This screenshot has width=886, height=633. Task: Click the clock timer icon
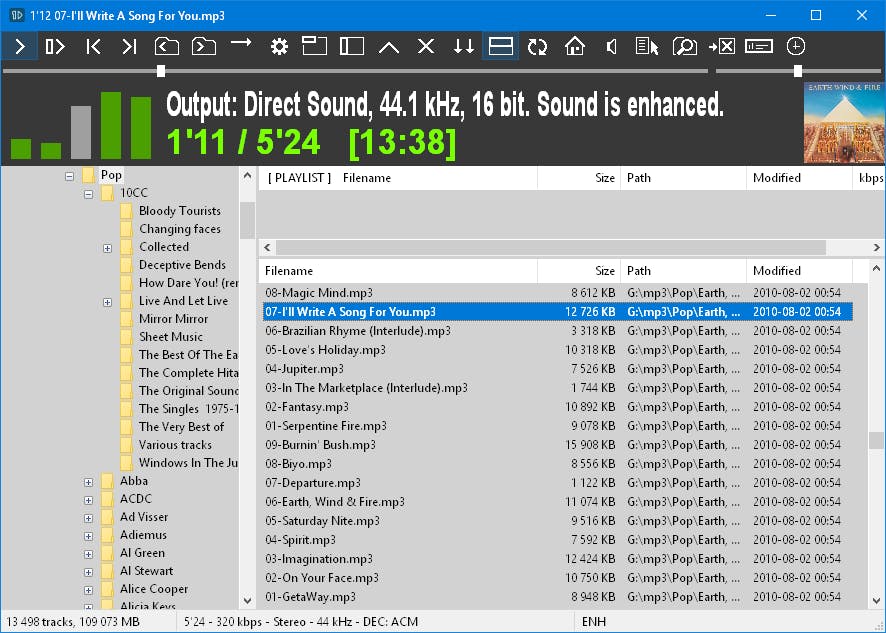click(796, 46)
